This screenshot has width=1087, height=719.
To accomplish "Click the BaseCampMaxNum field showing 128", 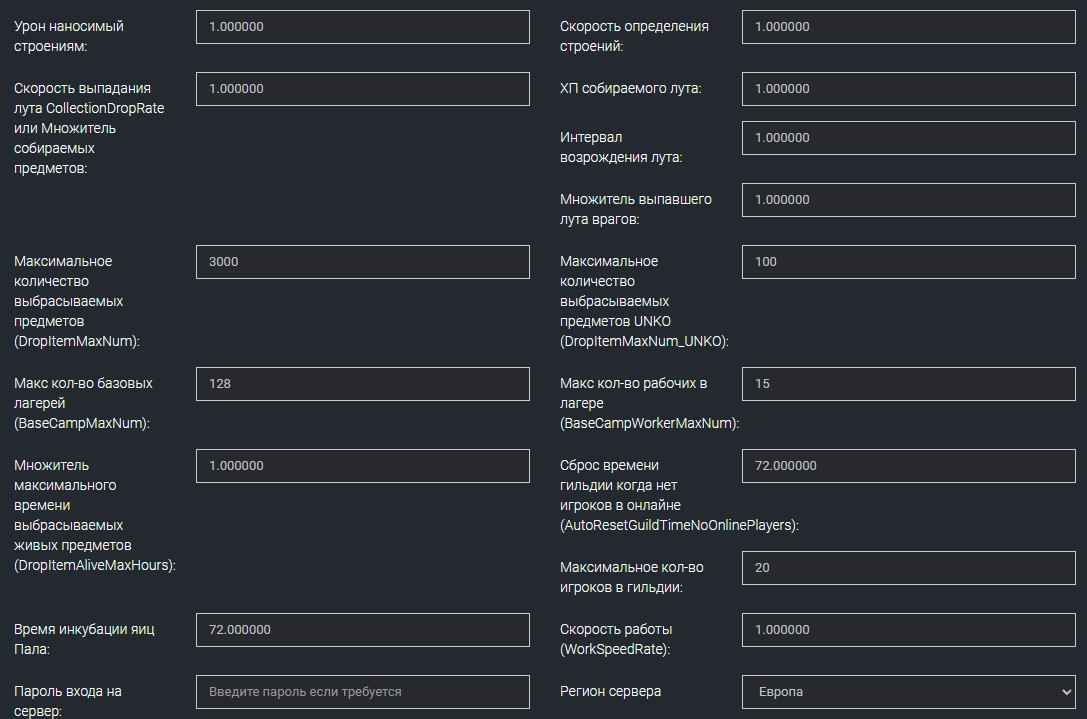I will coord(362,384).
